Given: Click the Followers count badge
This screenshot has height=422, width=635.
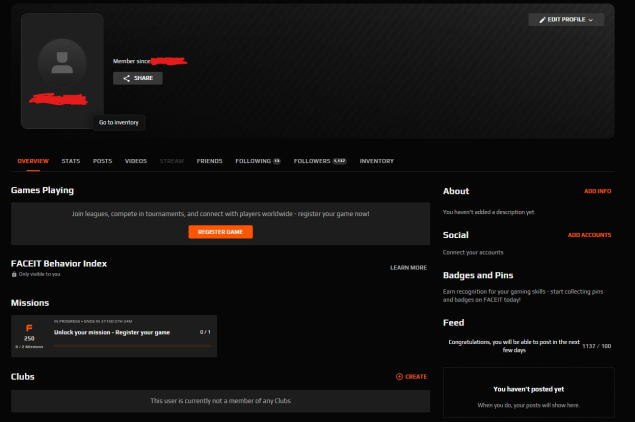Looking at the screenshot, I should (339, 161).
